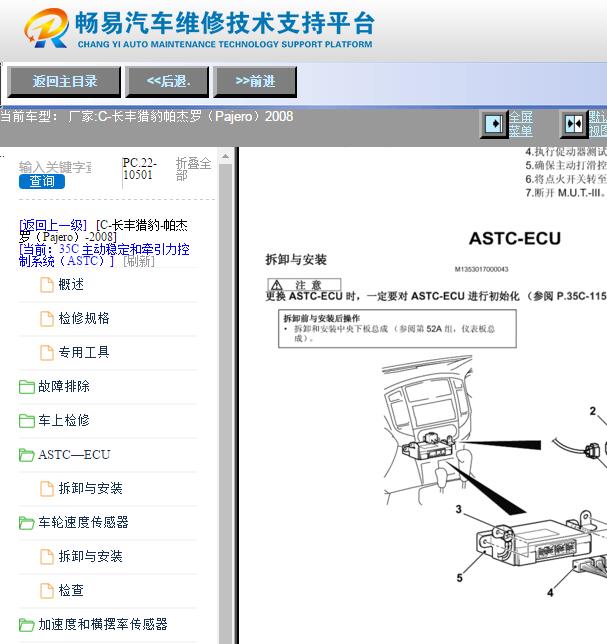Click the sidebar scrollbar up arrow
607x644 pixels.
click(x=225, y=156)
